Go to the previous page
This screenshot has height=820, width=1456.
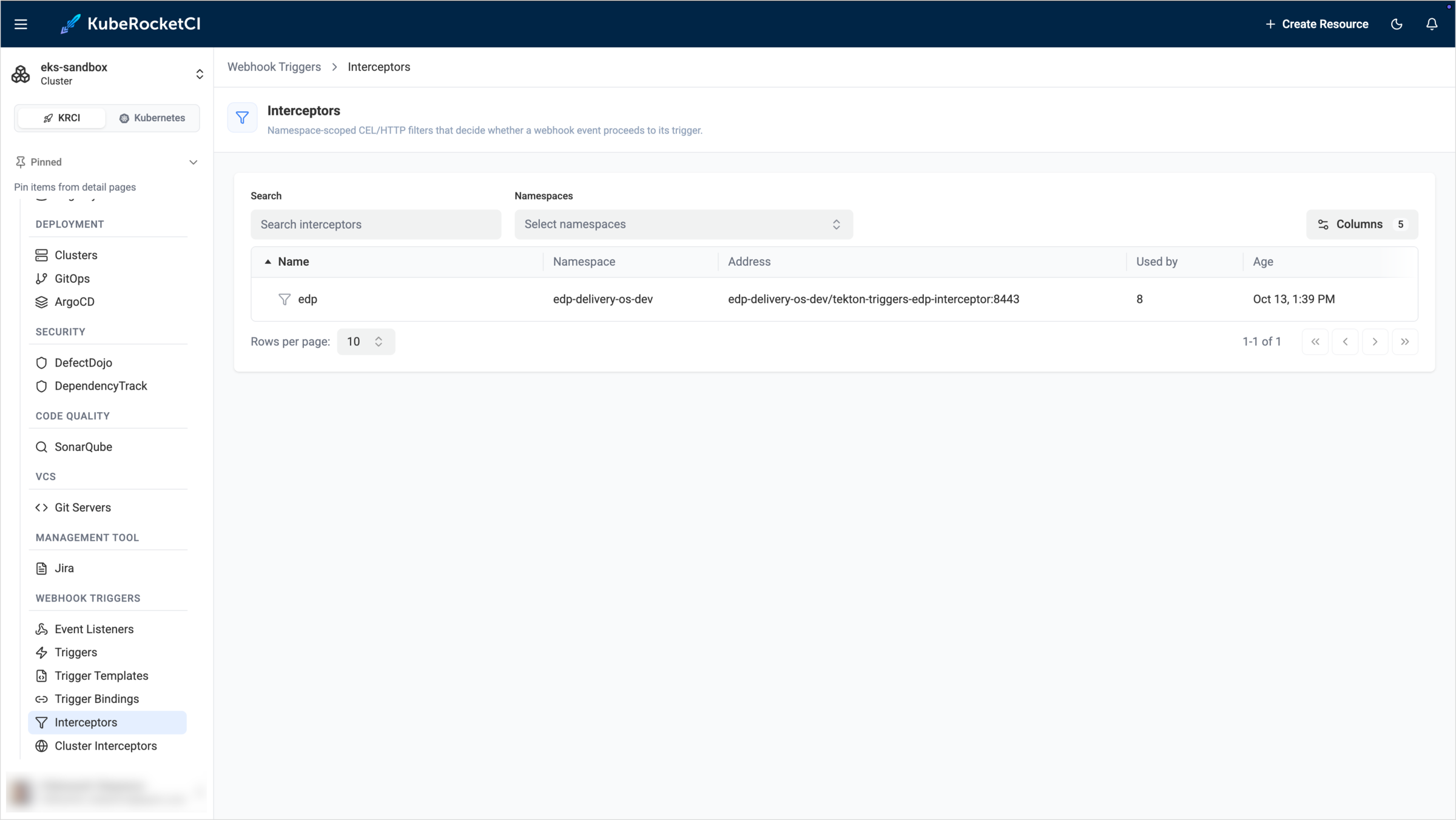[x=1345, y=342]
